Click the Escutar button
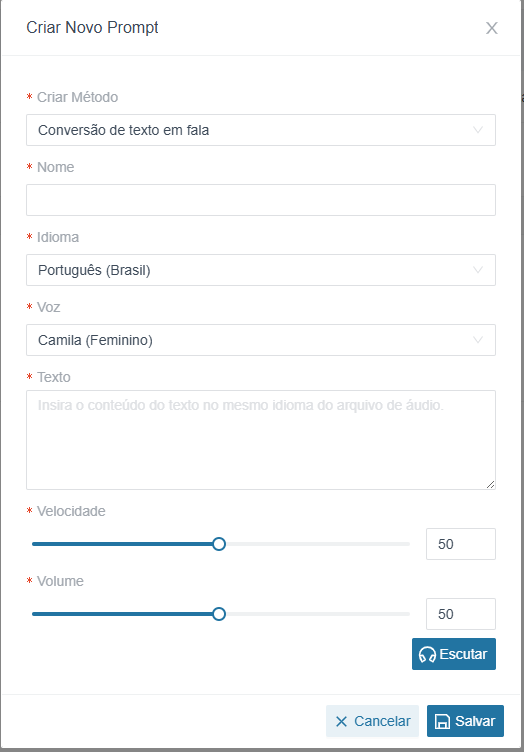Viewport: 524px width, 752px height. 454,654
